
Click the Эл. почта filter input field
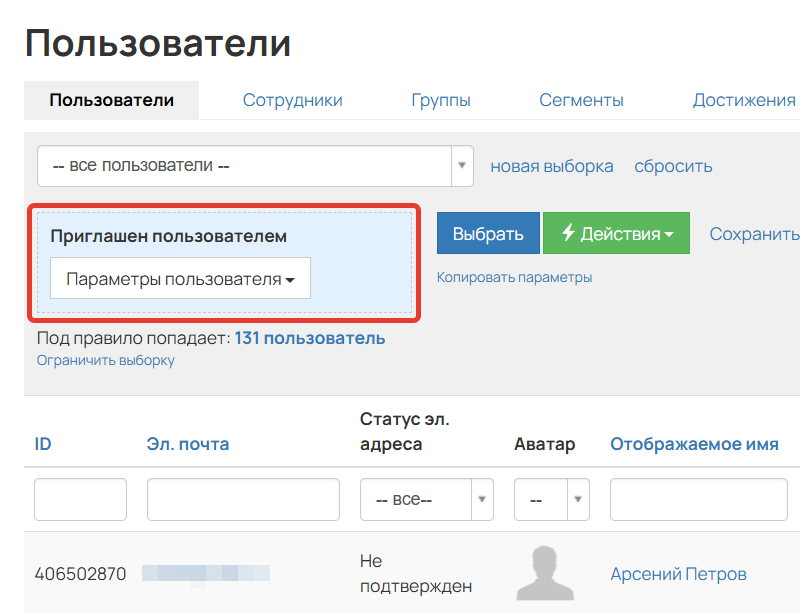pyautogui.click(x=241, y=499)
